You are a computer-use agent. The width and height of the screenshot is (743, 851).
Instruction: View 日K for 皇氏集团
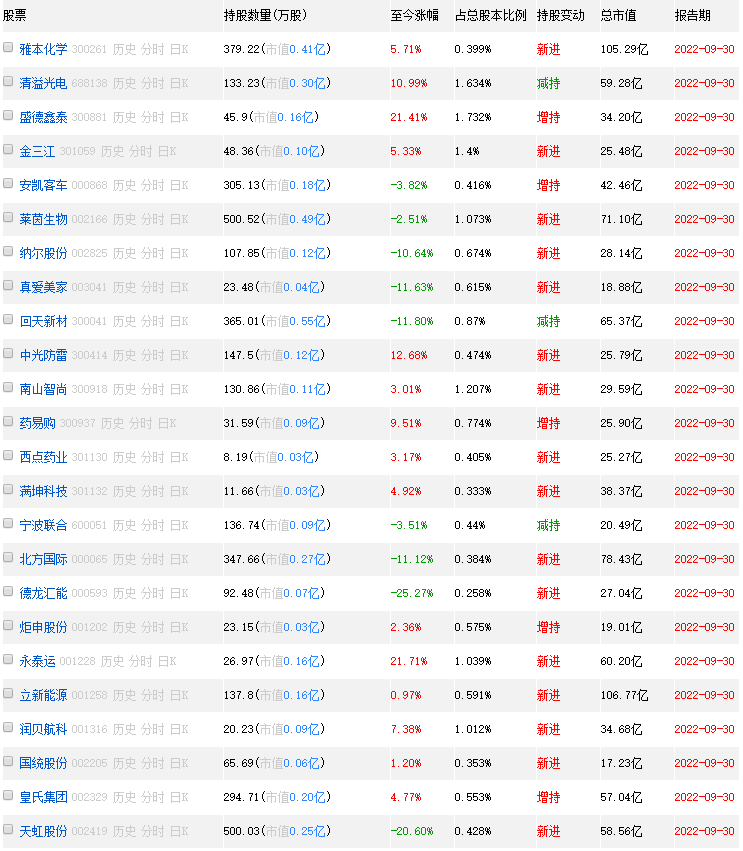point(179,797)
